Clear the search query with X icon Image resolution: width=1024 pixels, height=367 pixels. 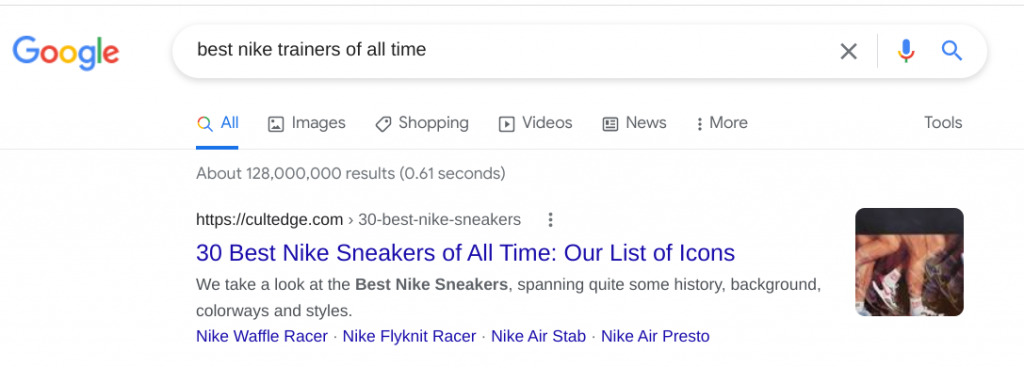coord(848,51)
